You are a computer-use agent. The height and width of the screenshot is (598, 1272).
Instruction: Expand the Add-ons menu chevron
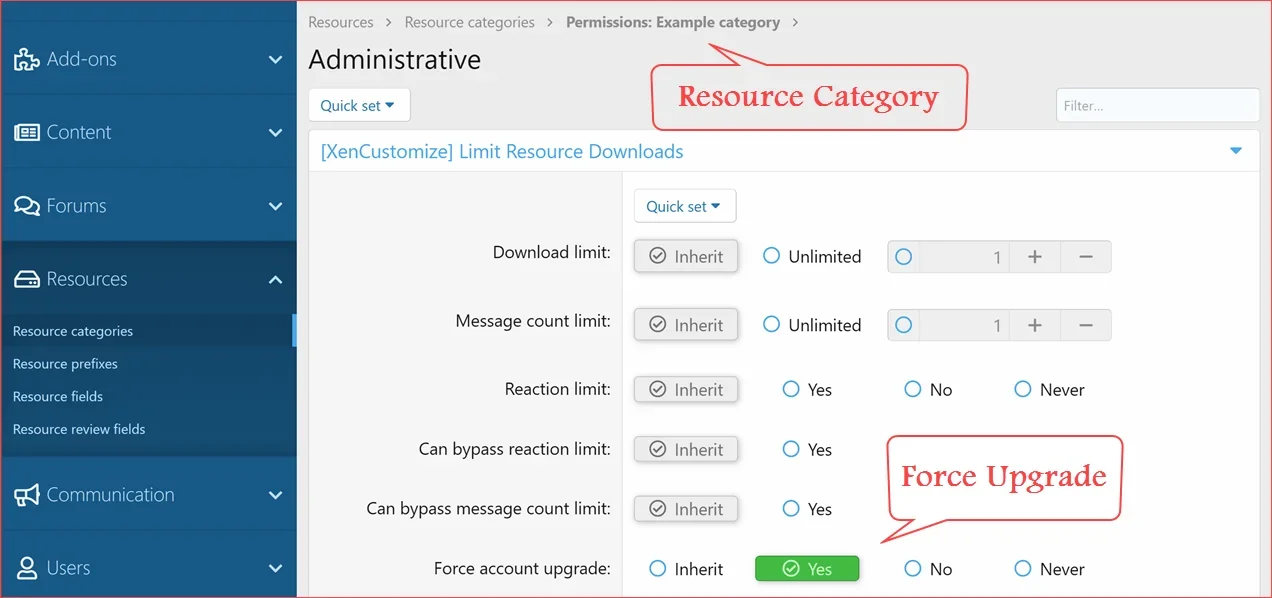(x=275, y=60)
